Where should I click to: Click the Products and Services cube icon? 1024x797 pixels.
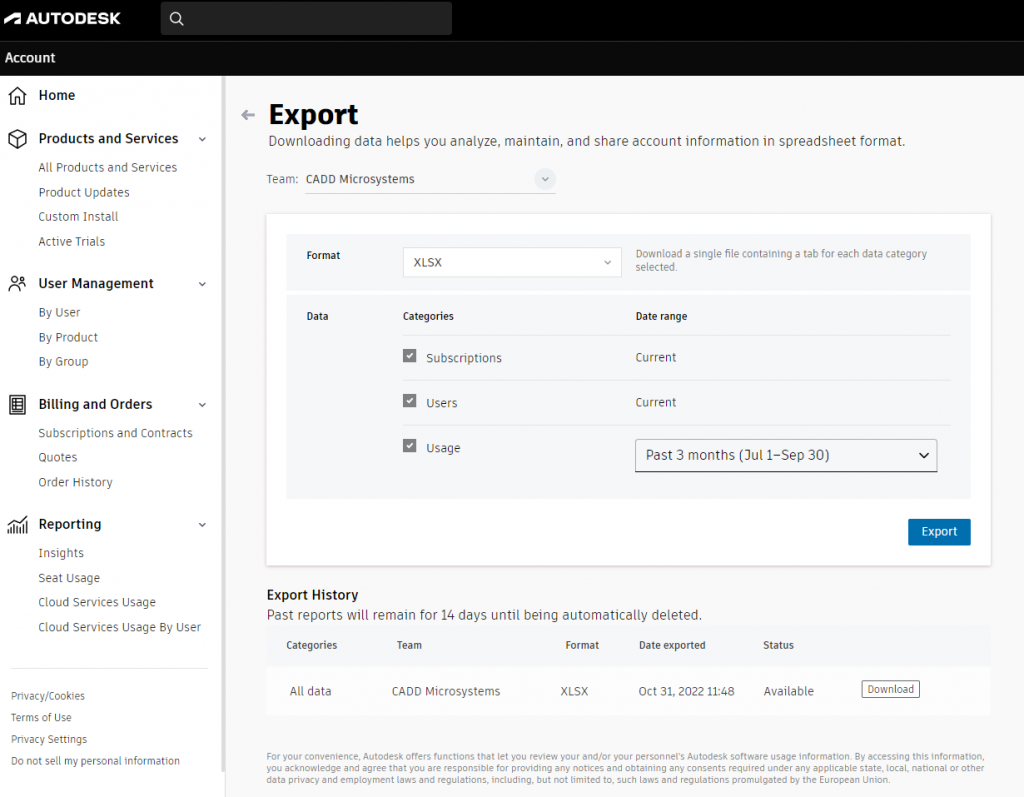pyautogui.click(x=18, y=139)
